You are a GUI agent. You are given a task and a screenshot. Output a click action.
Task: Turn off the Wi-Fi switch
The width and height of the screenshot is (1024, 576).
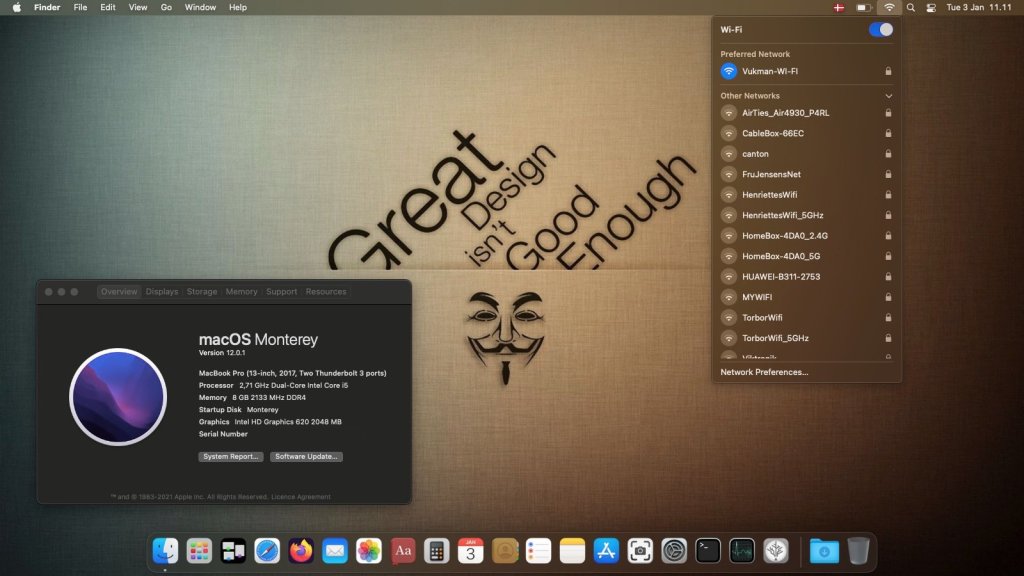pyautogui.click(x=880, y=30)
